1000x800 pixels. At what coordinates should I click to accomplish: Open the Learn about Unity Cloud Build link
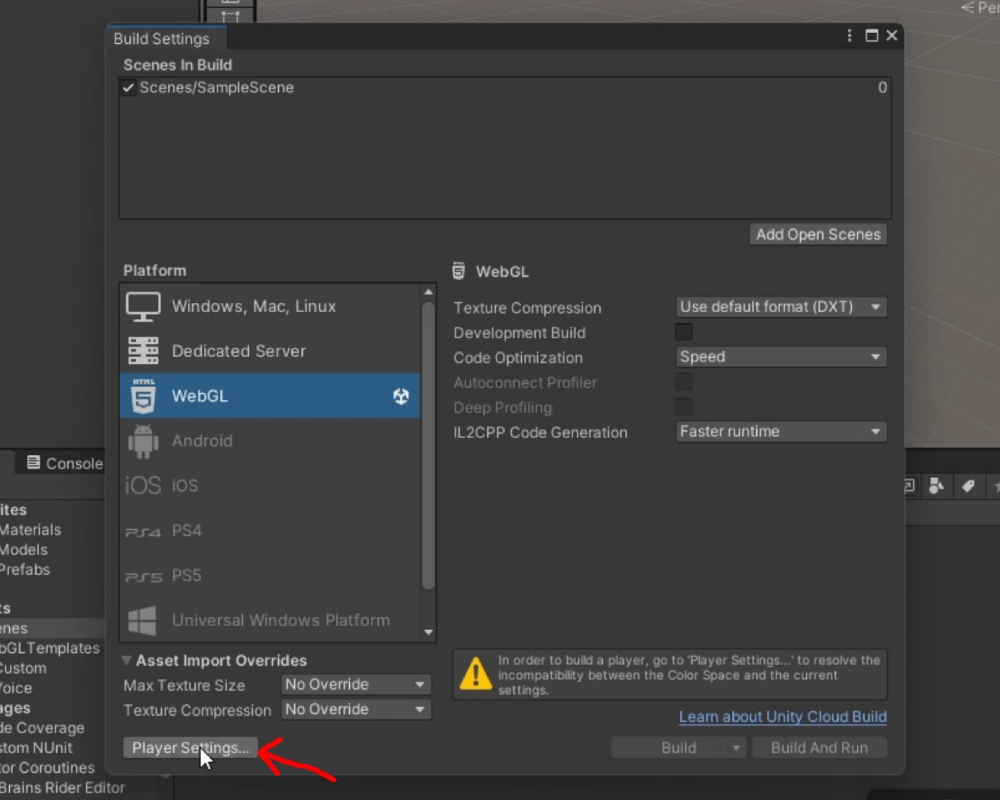(x=782, y=716)
